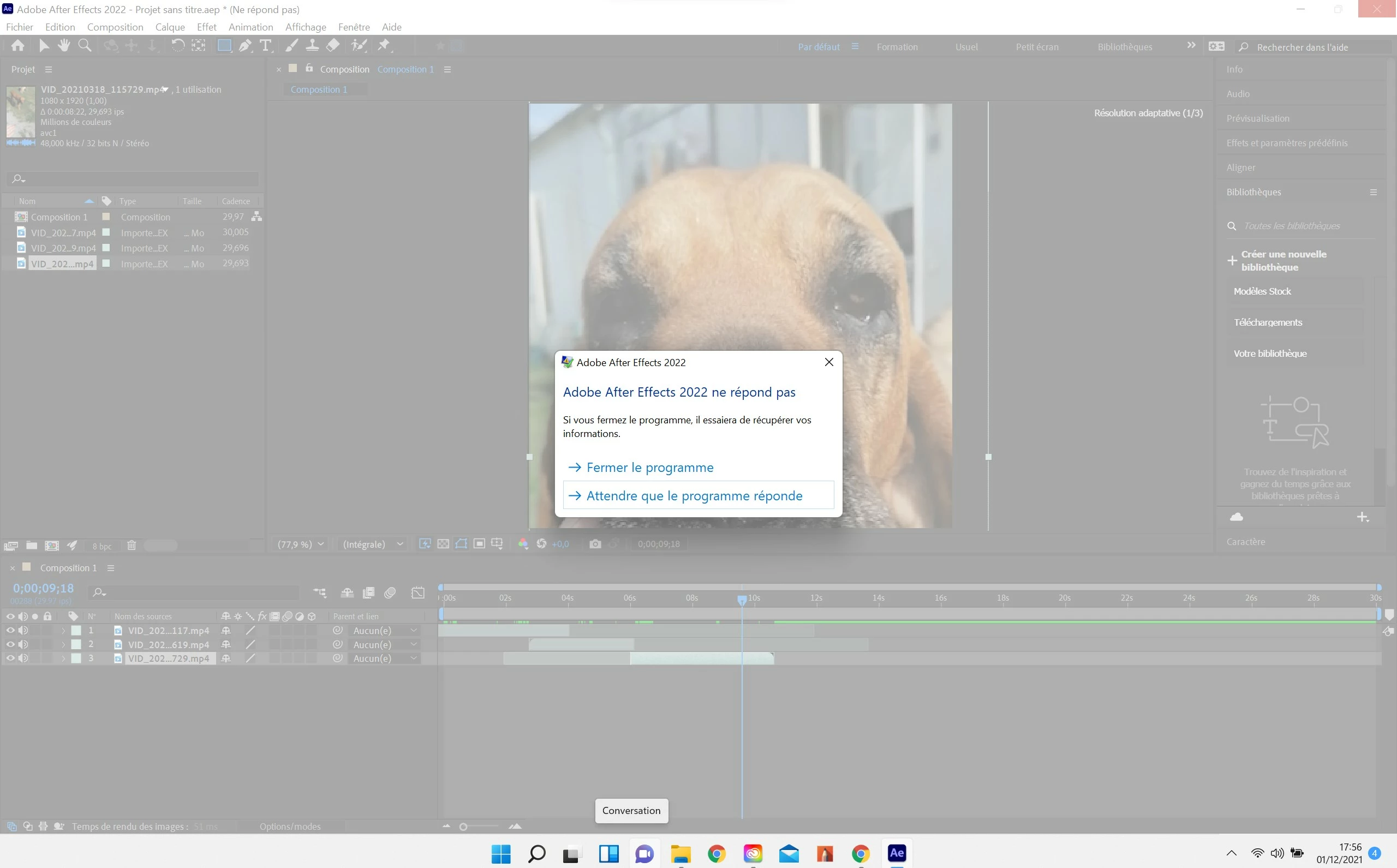The image size is (1397, 868).
Task: Open the Calque menu
Action: [170, 27]
